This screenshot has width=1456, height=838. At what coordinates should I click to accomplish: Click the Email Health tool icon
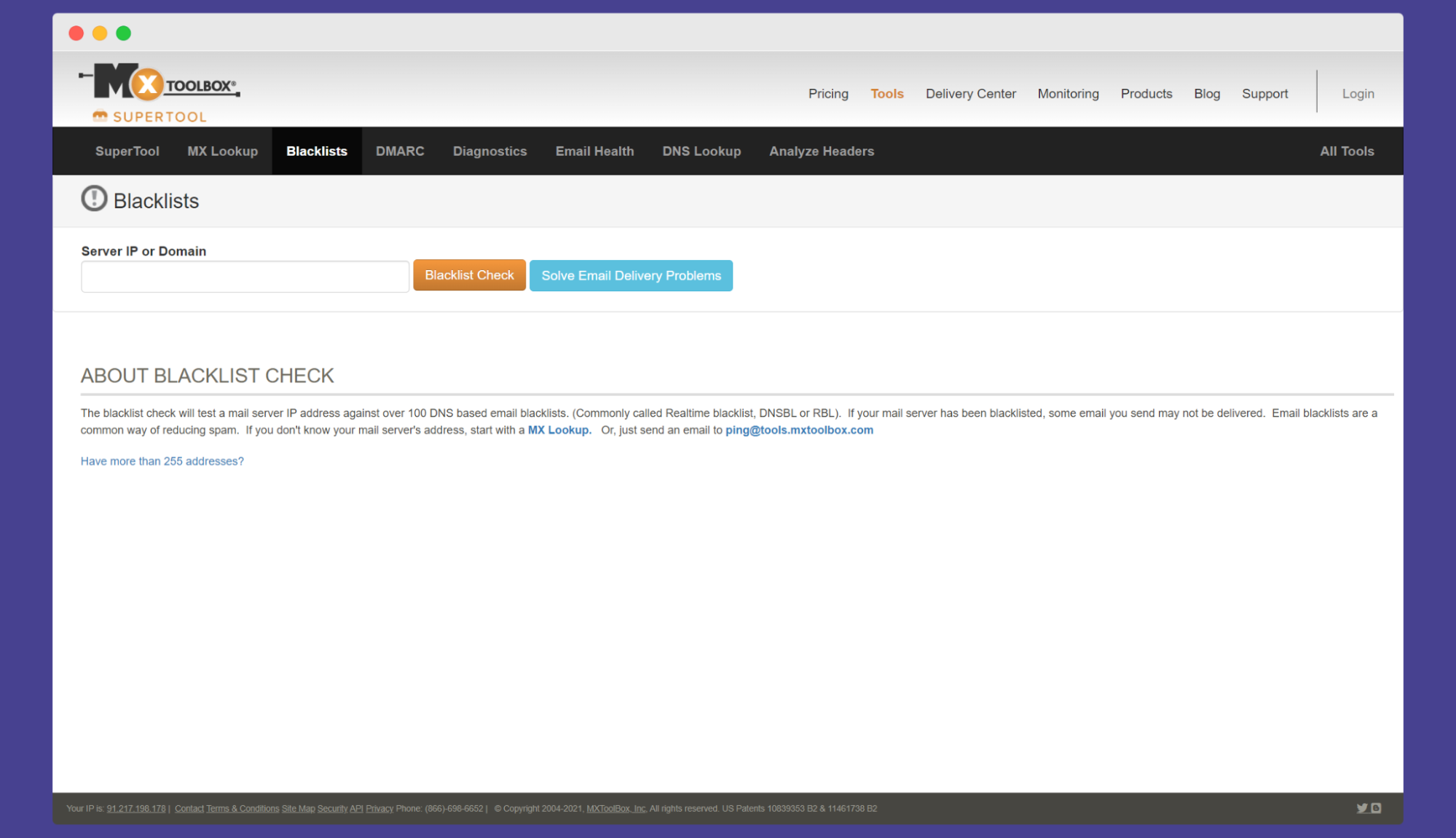[x=594, y=151]
